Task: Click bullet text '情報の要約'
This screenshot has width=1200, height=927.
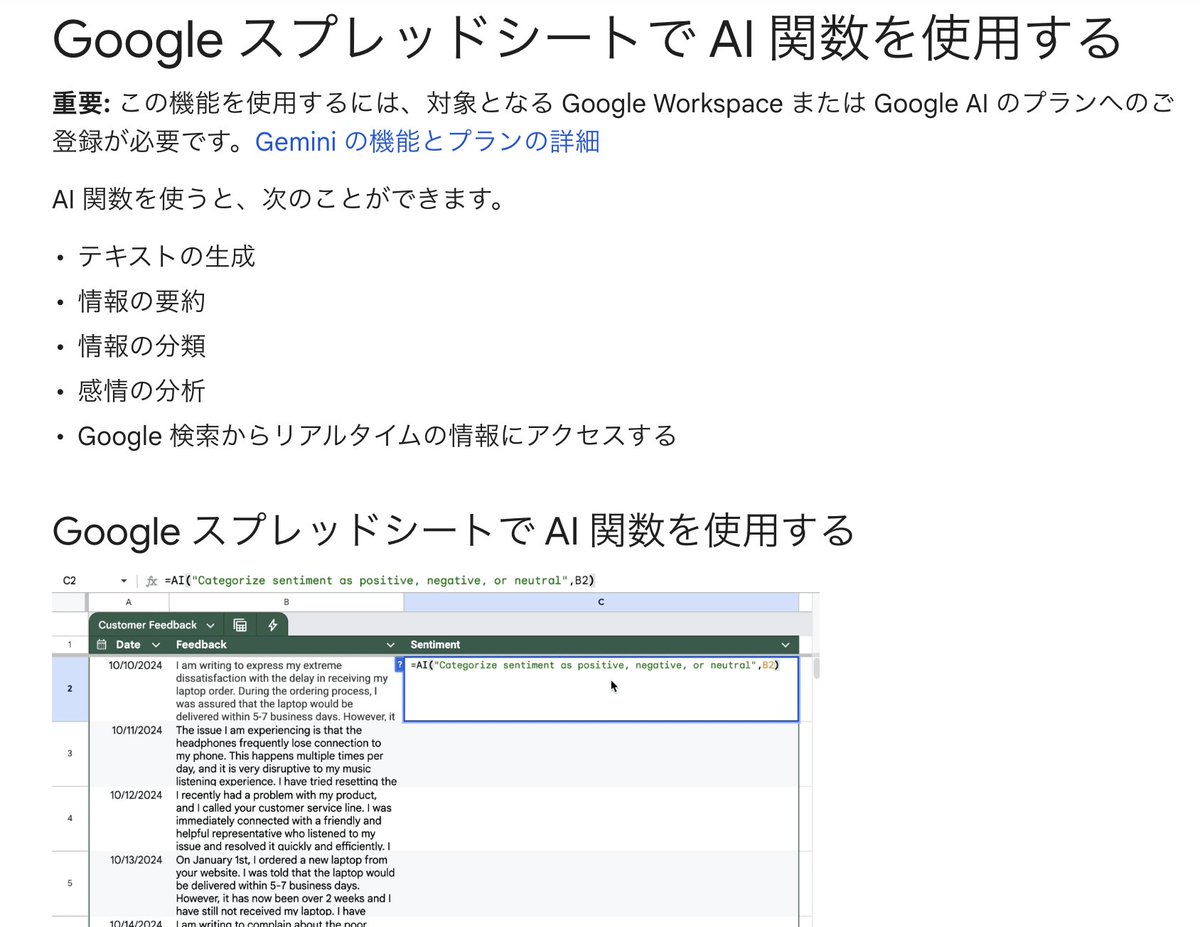Action: coord(142,301)
